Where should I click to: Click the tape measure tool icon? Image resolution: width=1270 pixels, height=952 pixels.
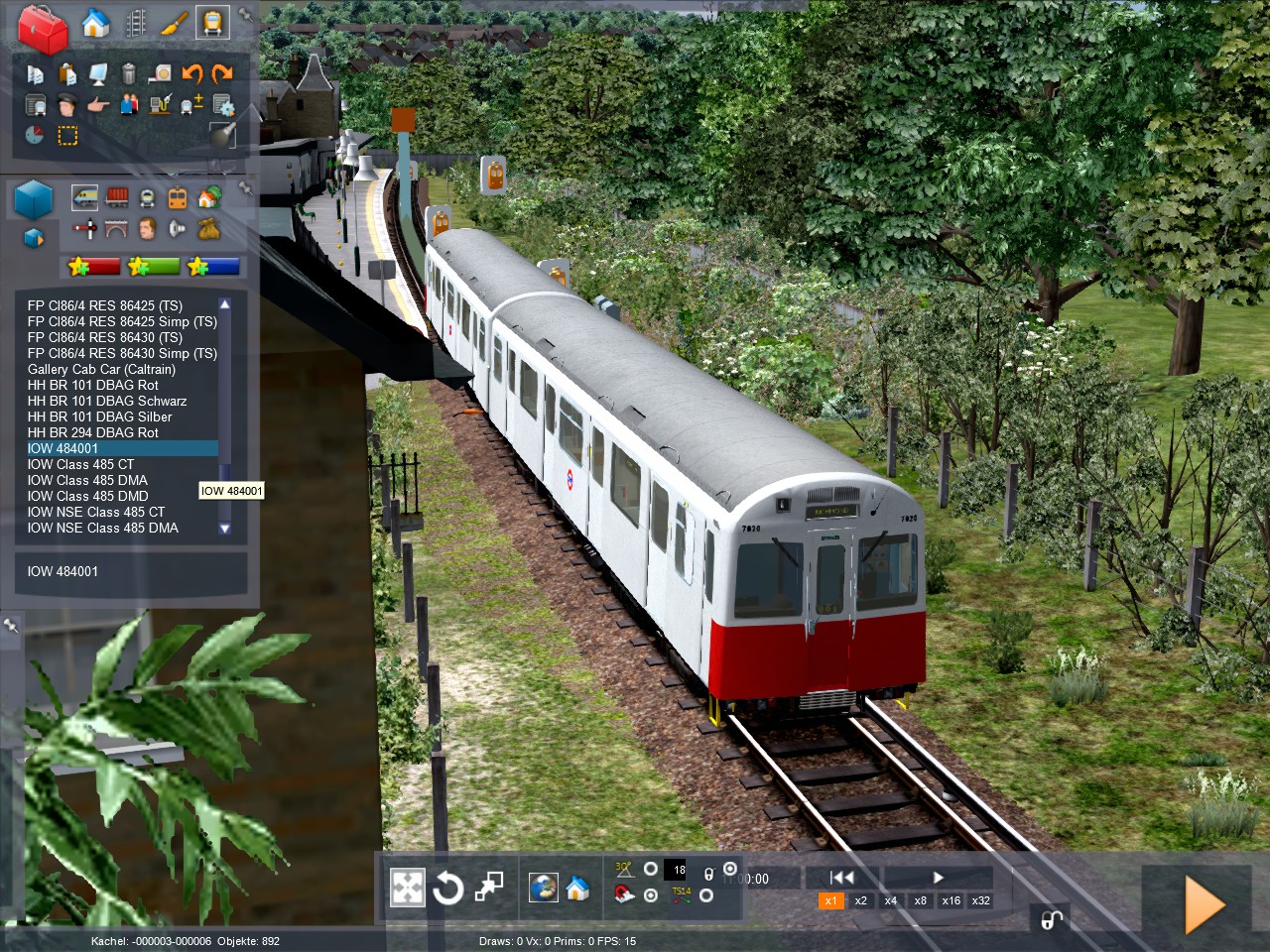coord(160,72)
